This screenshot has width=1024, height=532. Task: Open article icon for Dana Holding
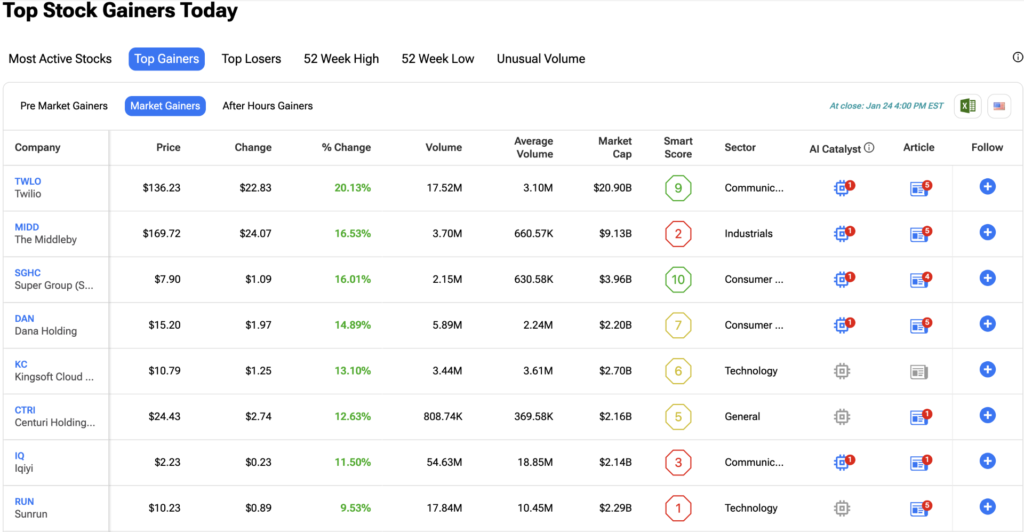[920, 326]
